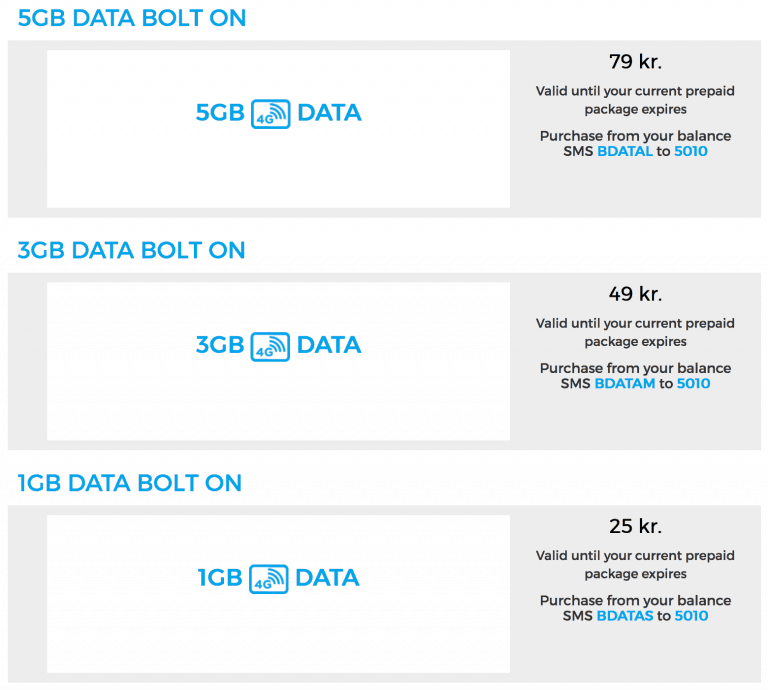
Task: Click the 4G icon in 3GB data card
Action: coord(270,346)
